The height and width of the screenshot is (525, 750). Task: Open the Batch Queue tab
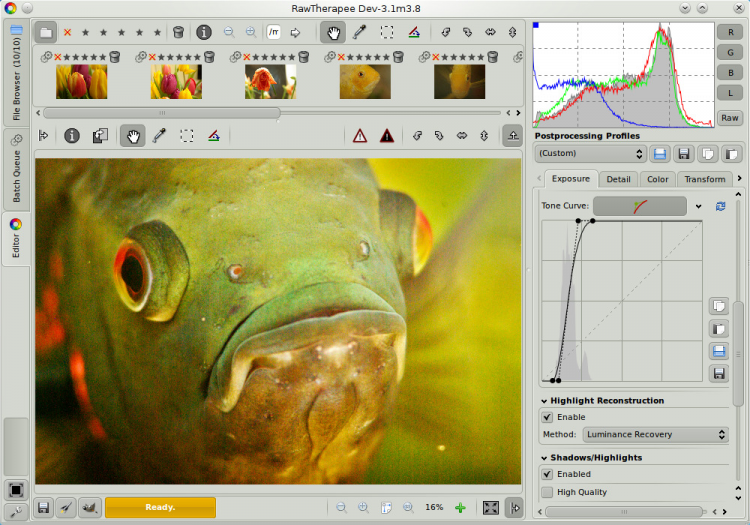[x=16, y=168]
